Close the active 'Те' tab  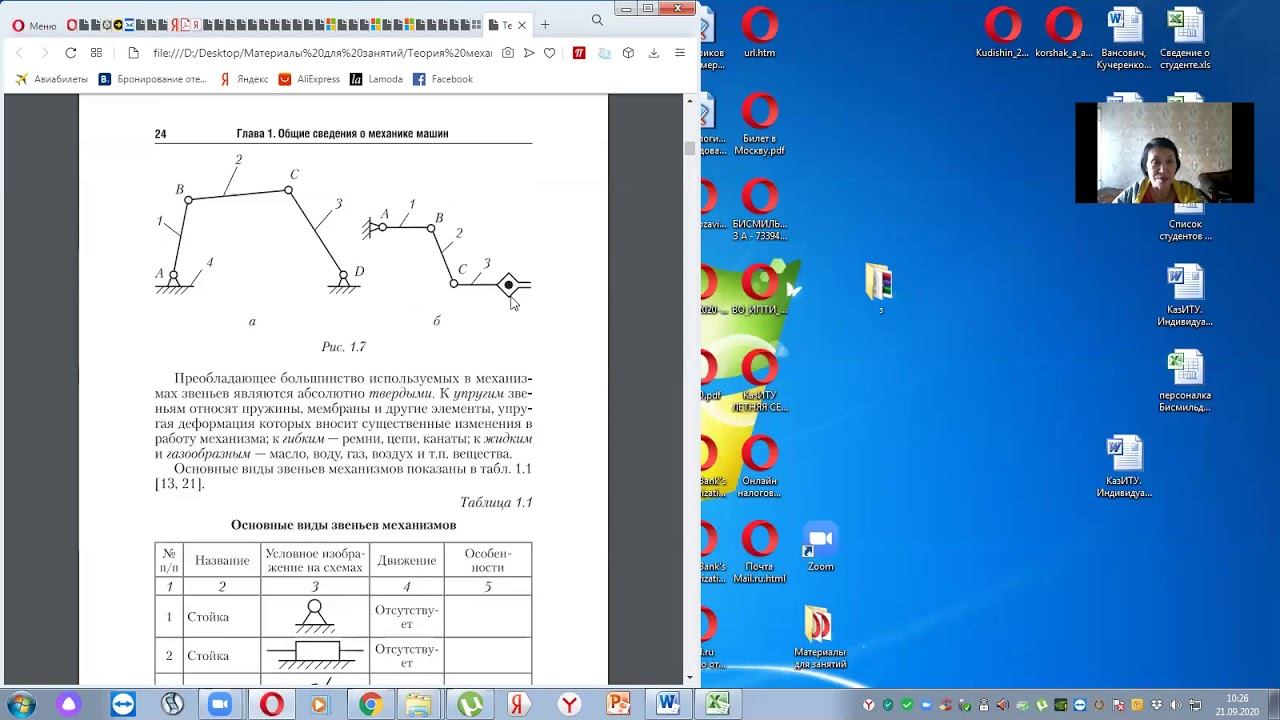[x=521, y=25]
